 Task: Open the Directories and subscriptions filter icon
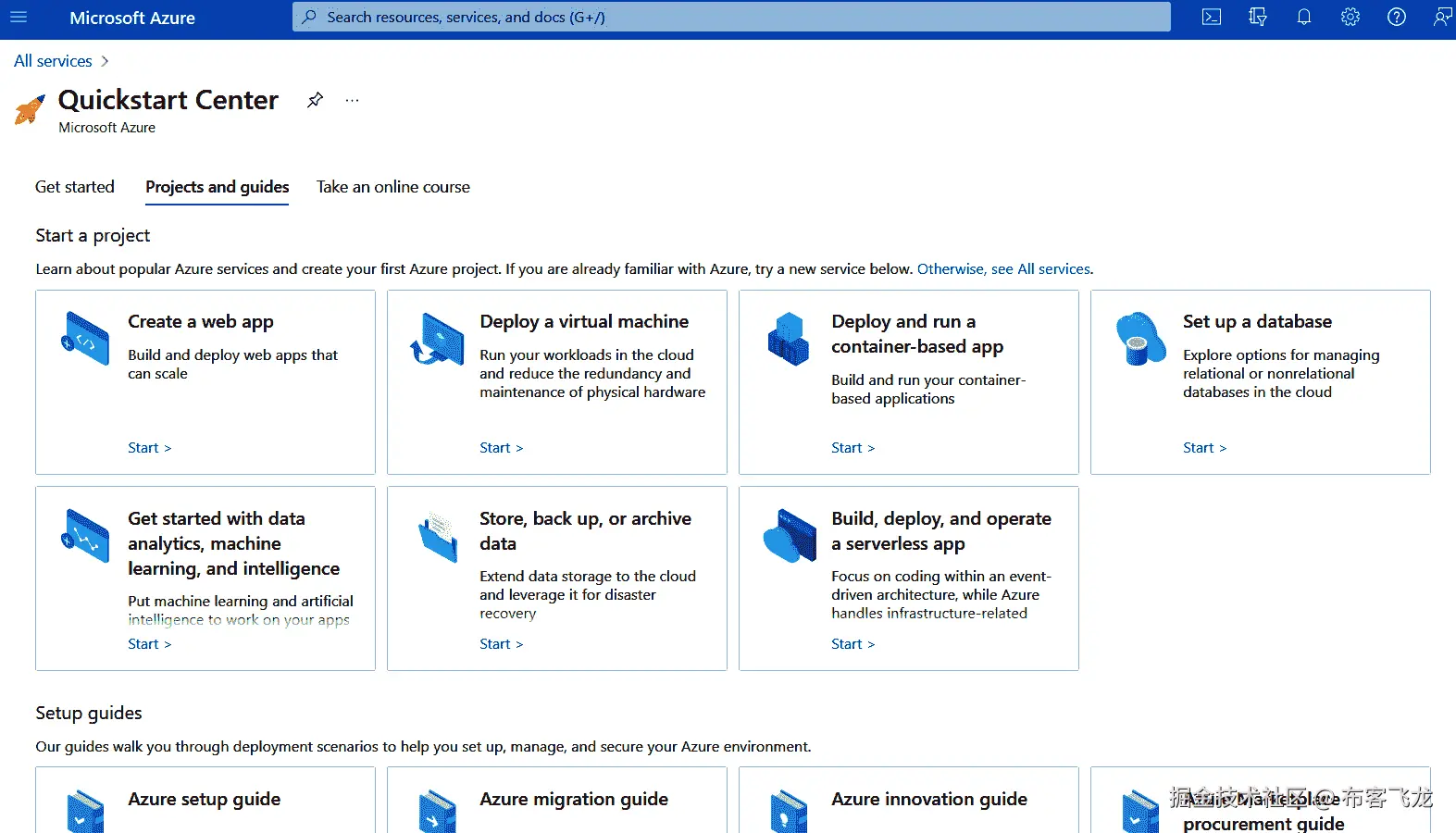(1258, 18)
